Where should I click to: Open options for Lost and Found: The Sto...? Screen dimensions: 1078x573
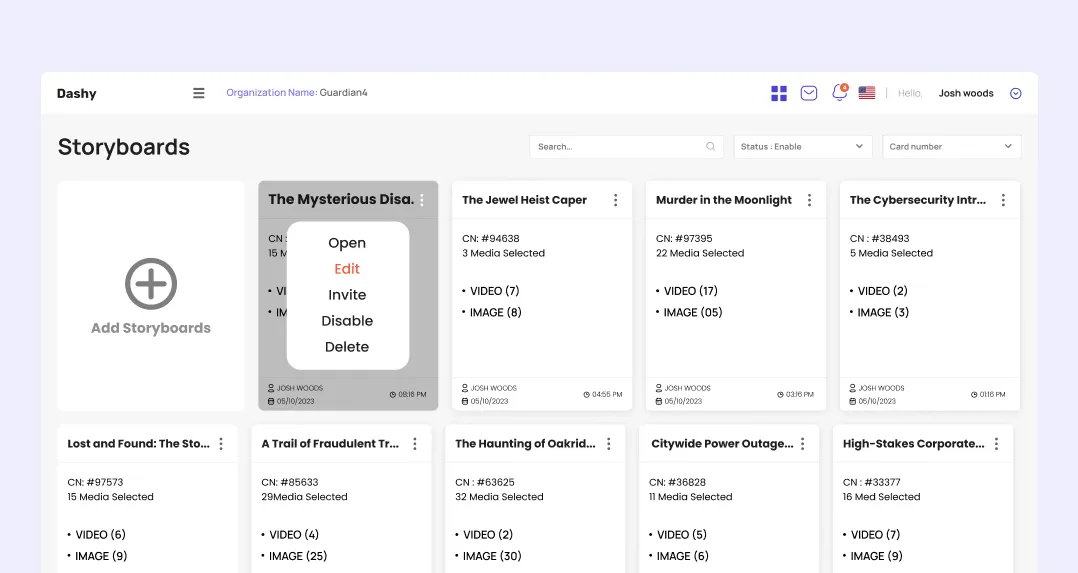click(x=221, y=444)
